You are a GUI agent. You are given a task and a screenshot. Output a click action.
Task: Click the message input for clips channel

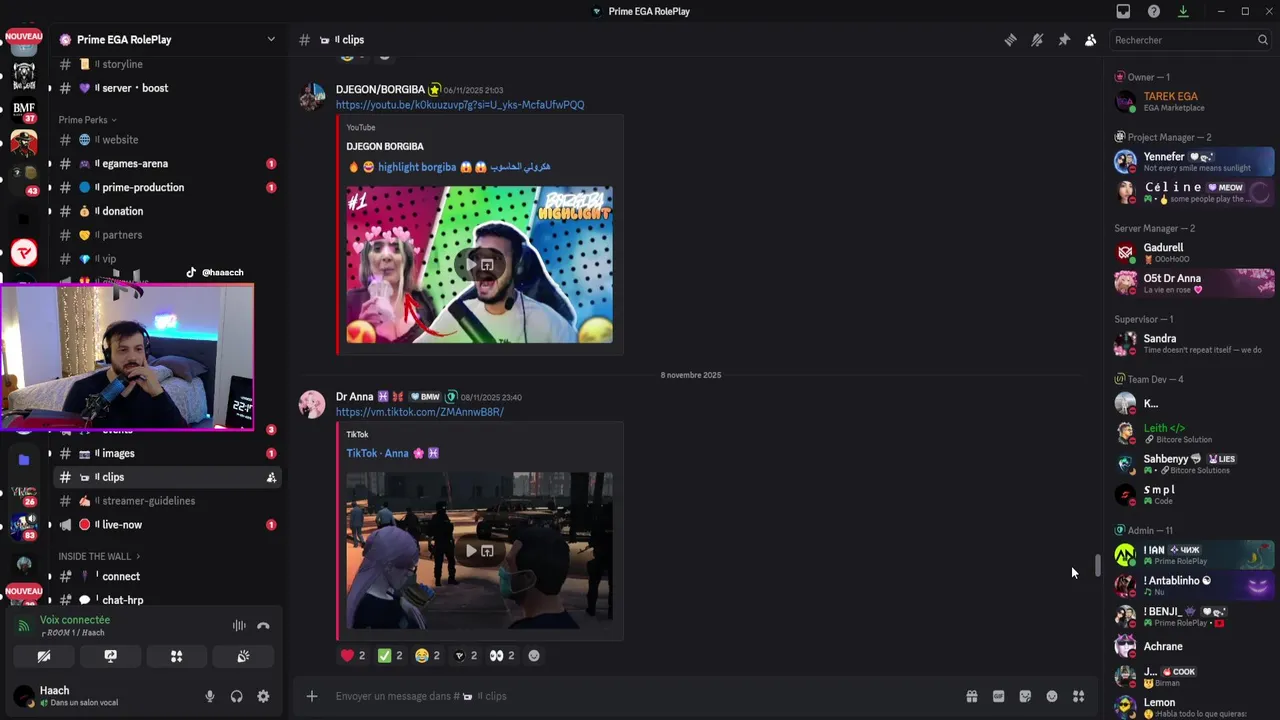(640, 696)
